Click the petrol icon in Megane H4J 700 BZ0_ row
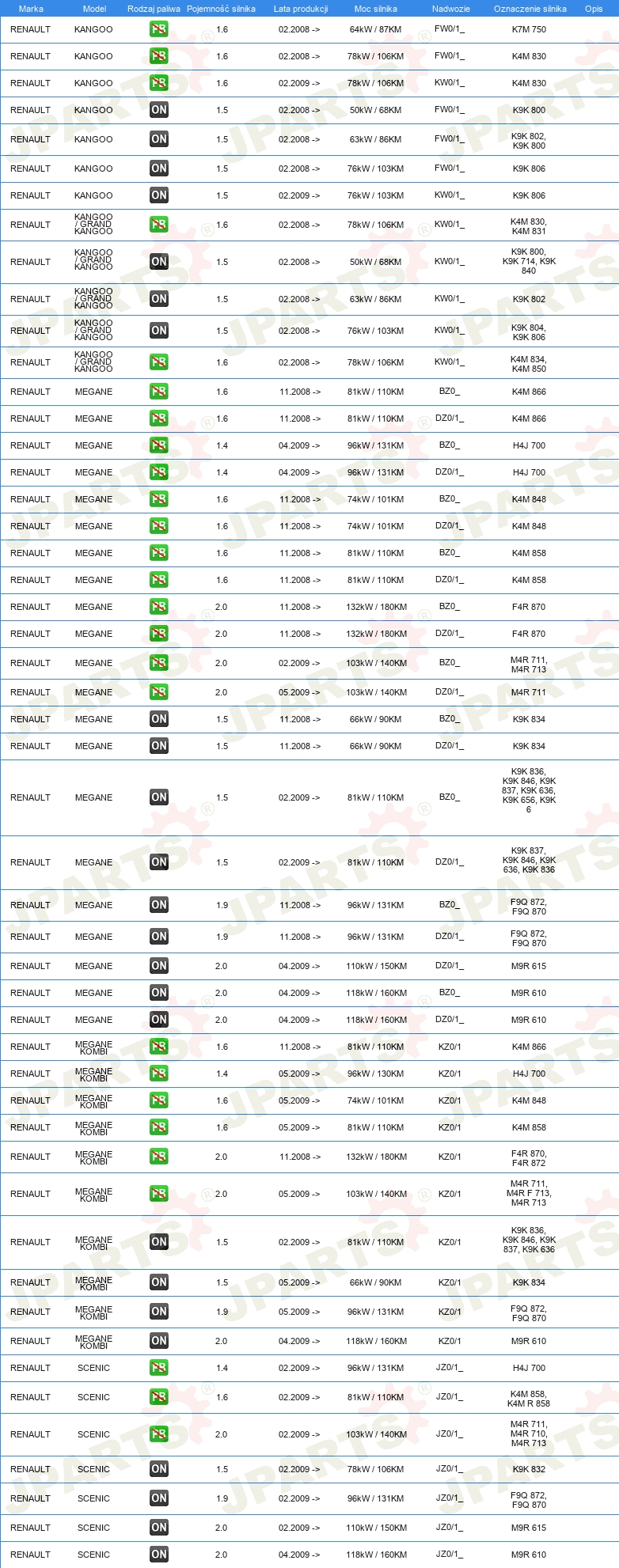Screen dimensions: 619x1568 pyautogui.click(x=159, y=445)
